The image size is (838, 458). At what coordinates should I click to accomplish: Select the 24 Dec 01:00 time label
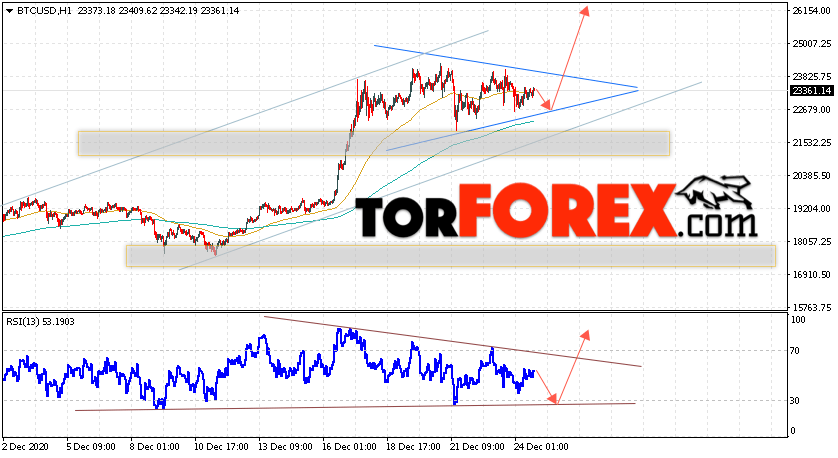pos(541,446)
